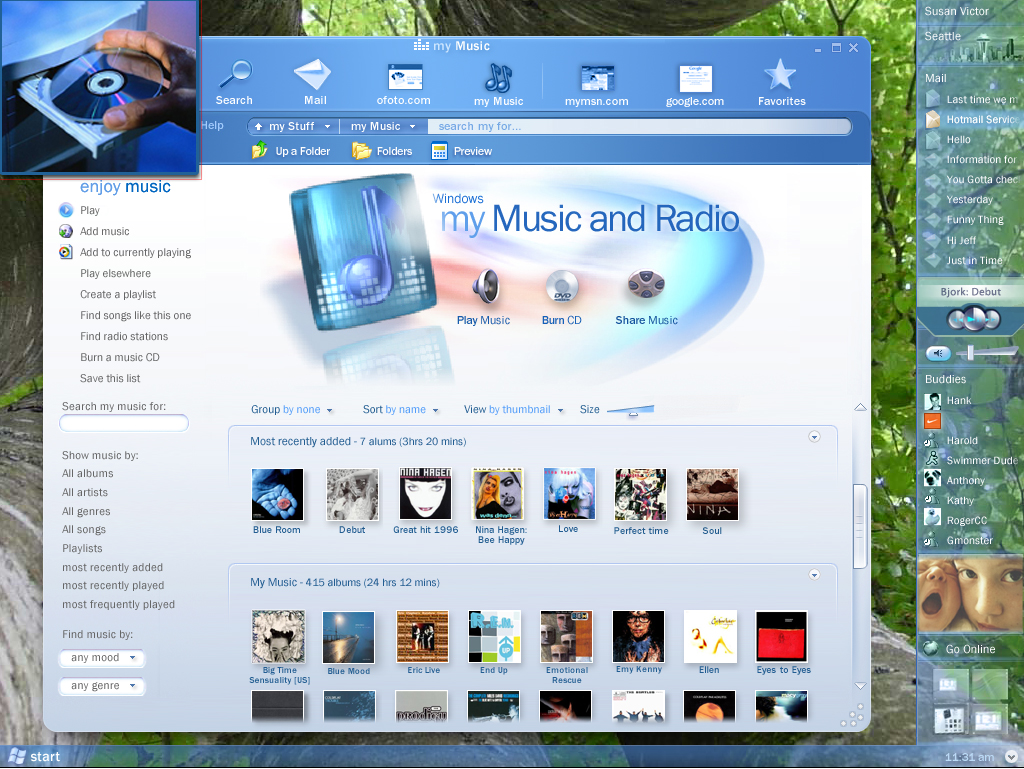Open the Search magnifier icon in toolbar
Viewport: 1024px width, 769px height.
click(235, 74)
